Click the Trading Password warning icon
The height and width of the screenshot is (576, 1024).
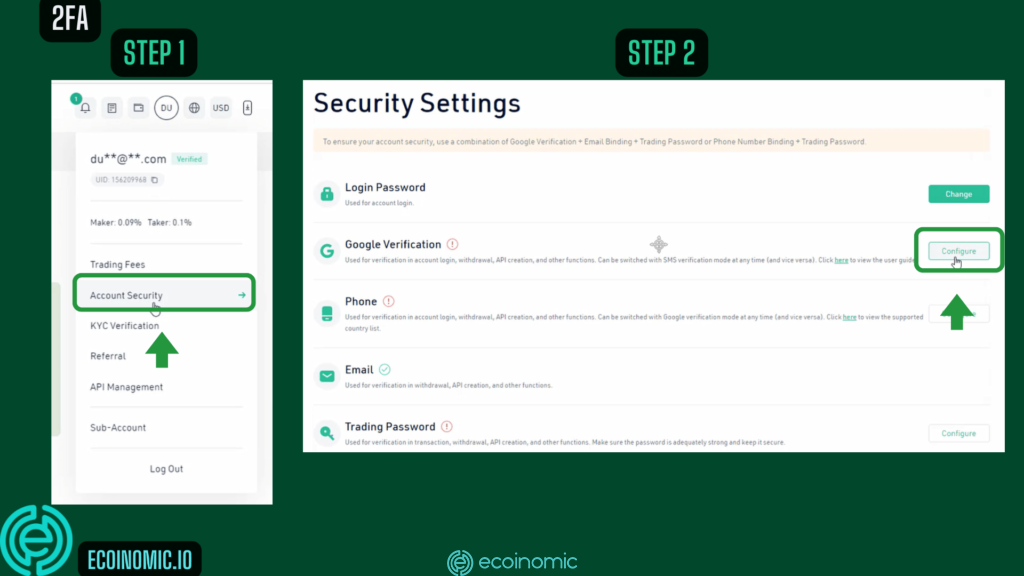[x=447, y=426]
